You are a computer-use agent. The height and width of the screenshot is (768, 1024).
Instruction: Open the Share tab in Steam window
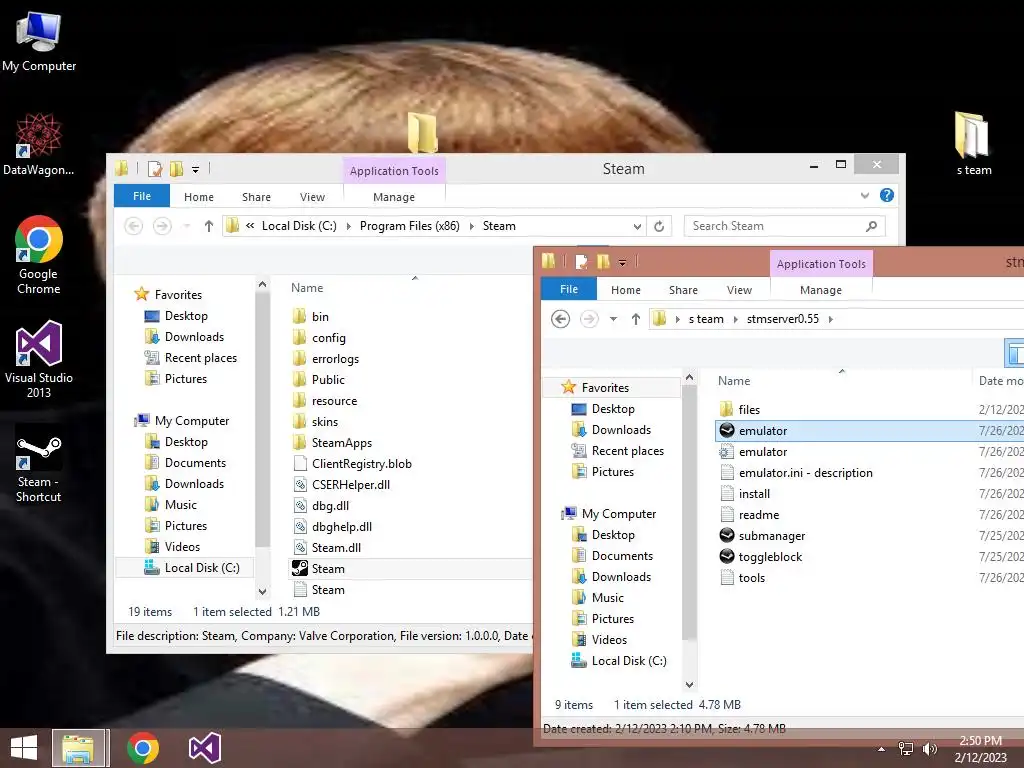(256, 197)
